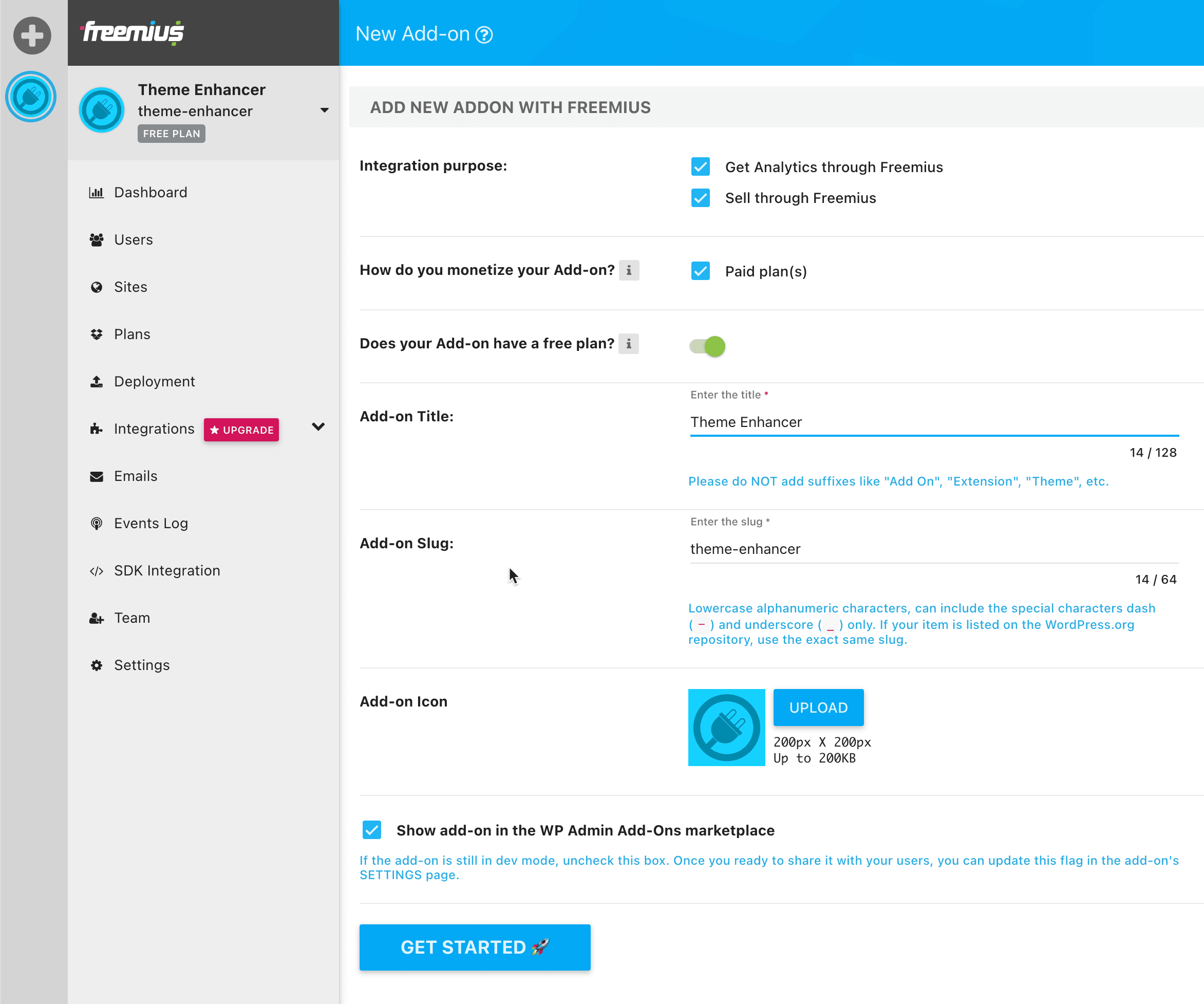Viewport: 1204px width, 1004px height.
Task: Click the FREE PLAN badge
Action: [172, 134]
